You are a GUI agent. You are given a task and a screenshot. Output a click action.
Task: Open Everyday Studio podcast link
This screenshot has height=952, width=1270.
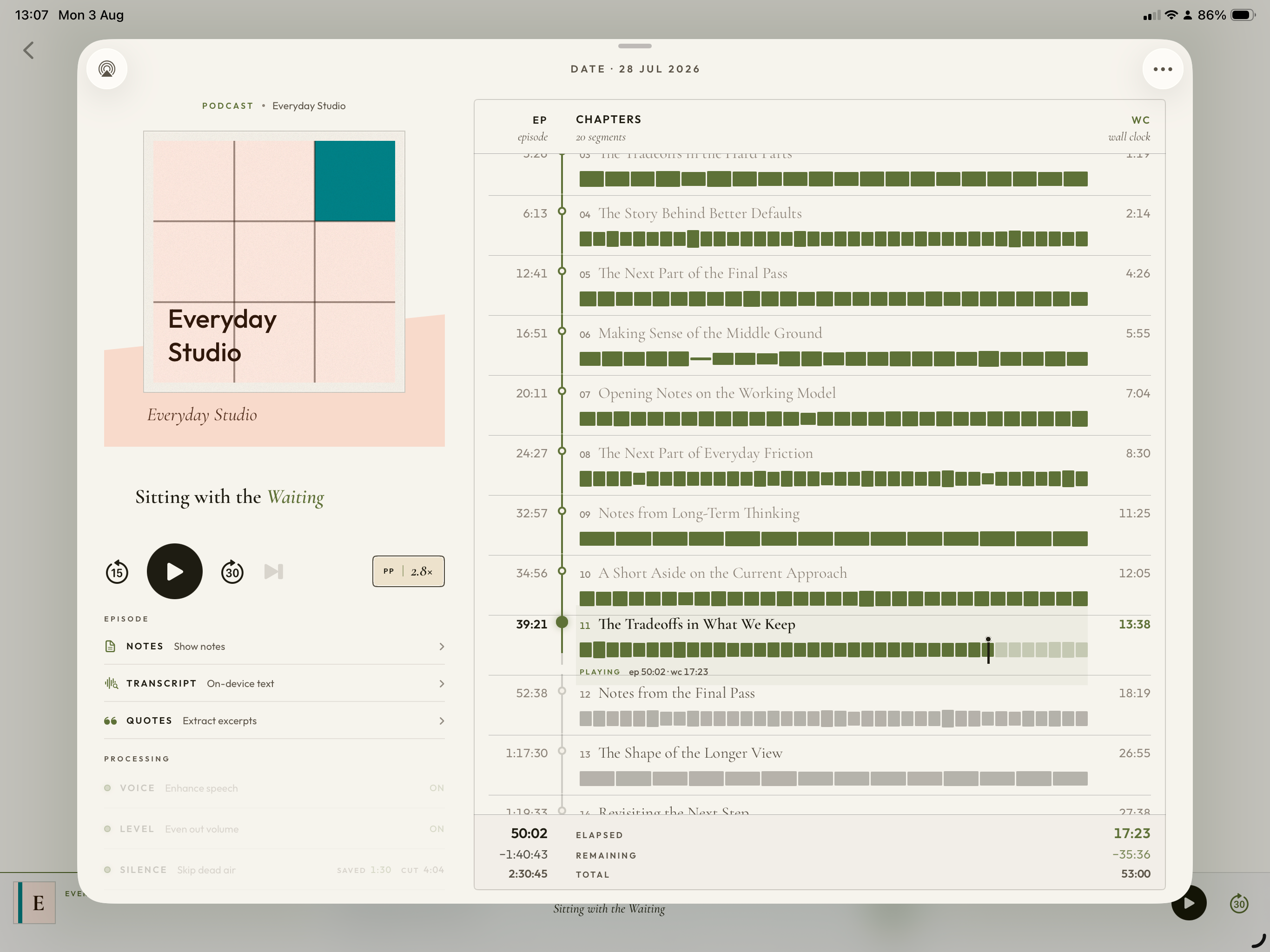[309, 106]
